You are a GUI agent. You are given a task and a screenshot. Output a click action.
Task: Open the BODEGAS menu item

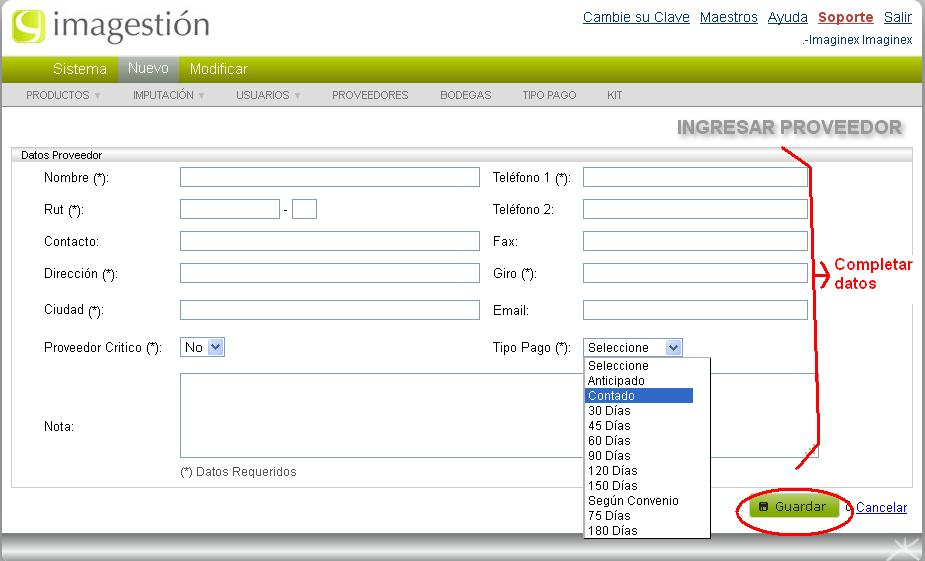(465, 95)
